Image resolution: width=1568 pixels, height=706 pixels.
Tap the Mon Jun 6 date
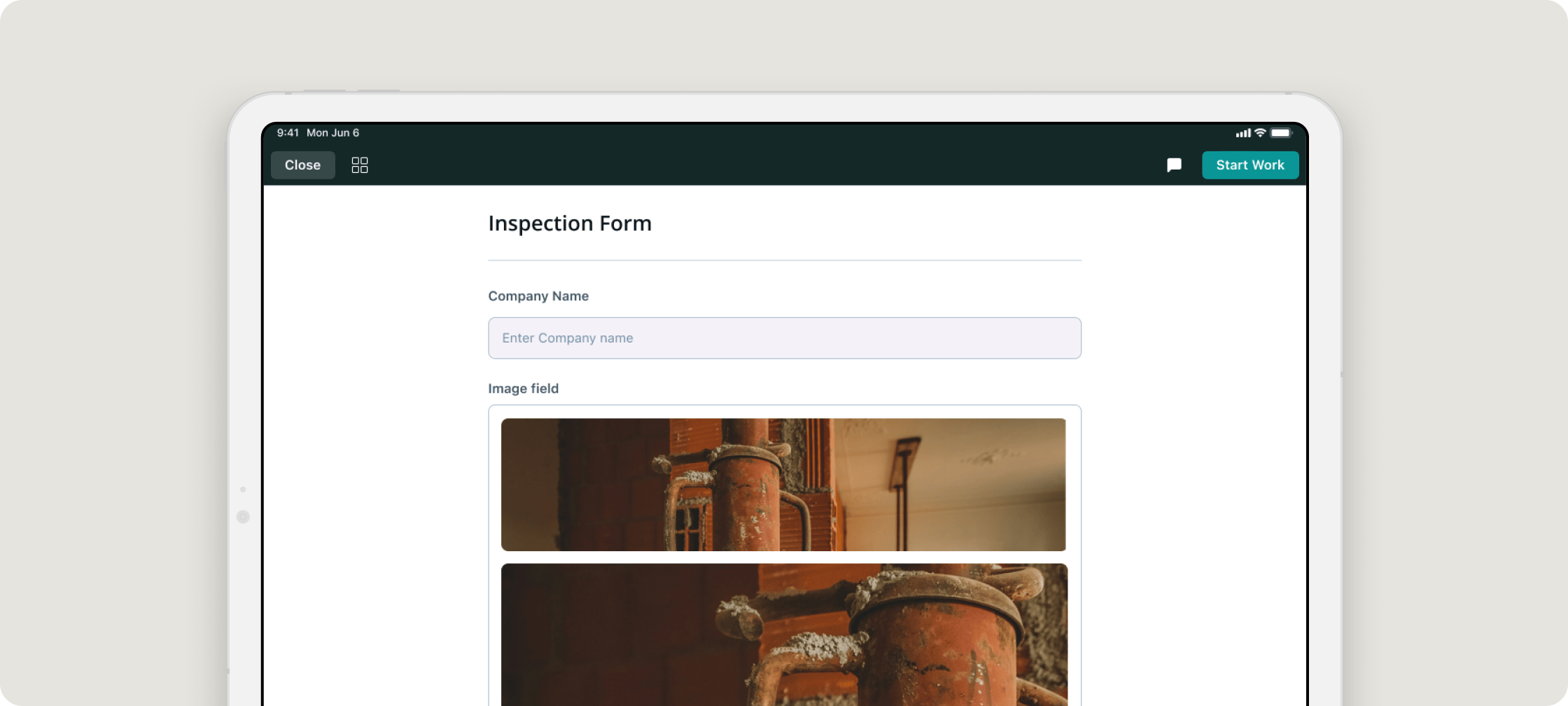click(332, 132)
